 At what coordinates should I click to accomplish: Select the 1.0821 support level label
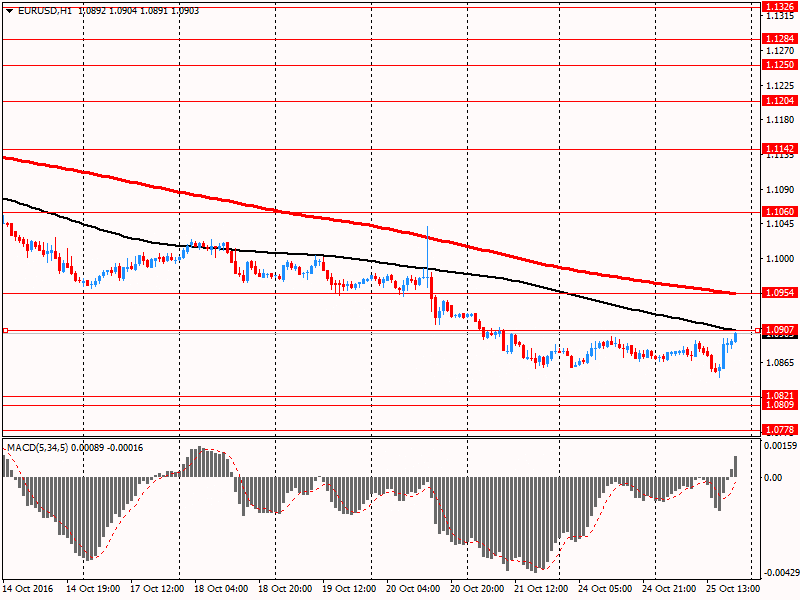(780, 395)
